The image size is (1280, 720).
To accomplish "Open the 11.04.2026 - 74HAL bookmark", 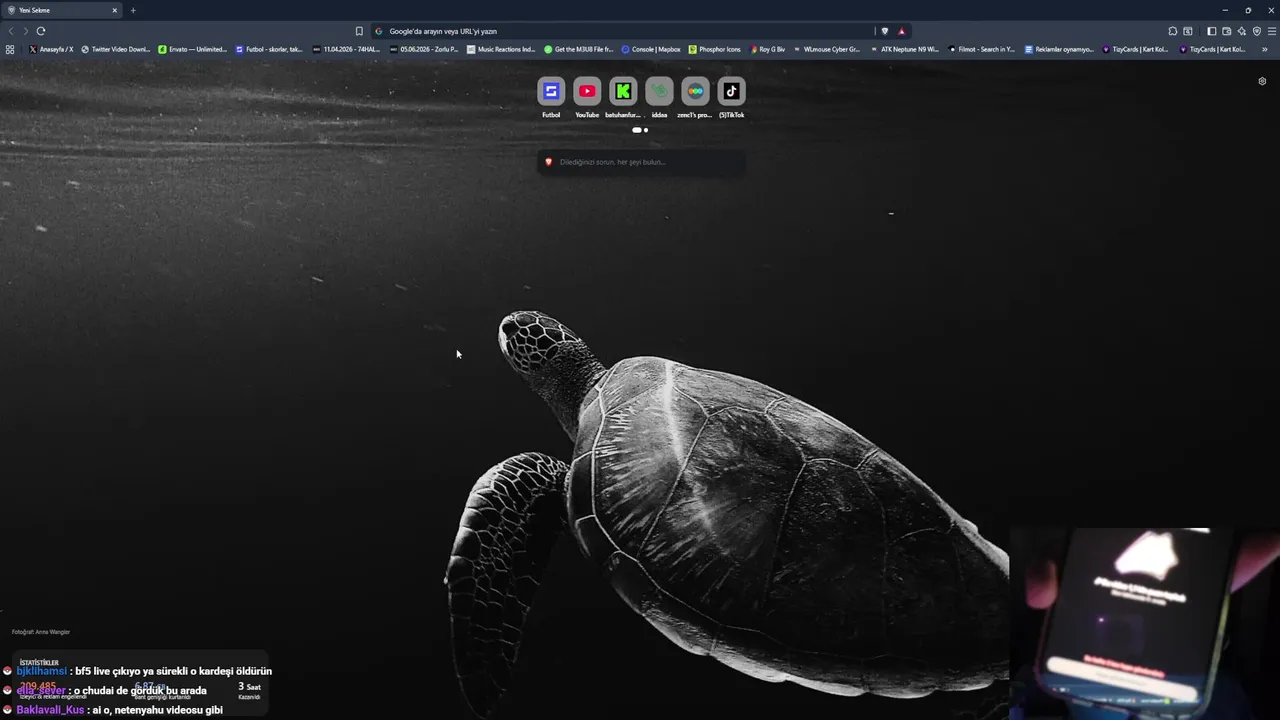I will click(346, 49).
